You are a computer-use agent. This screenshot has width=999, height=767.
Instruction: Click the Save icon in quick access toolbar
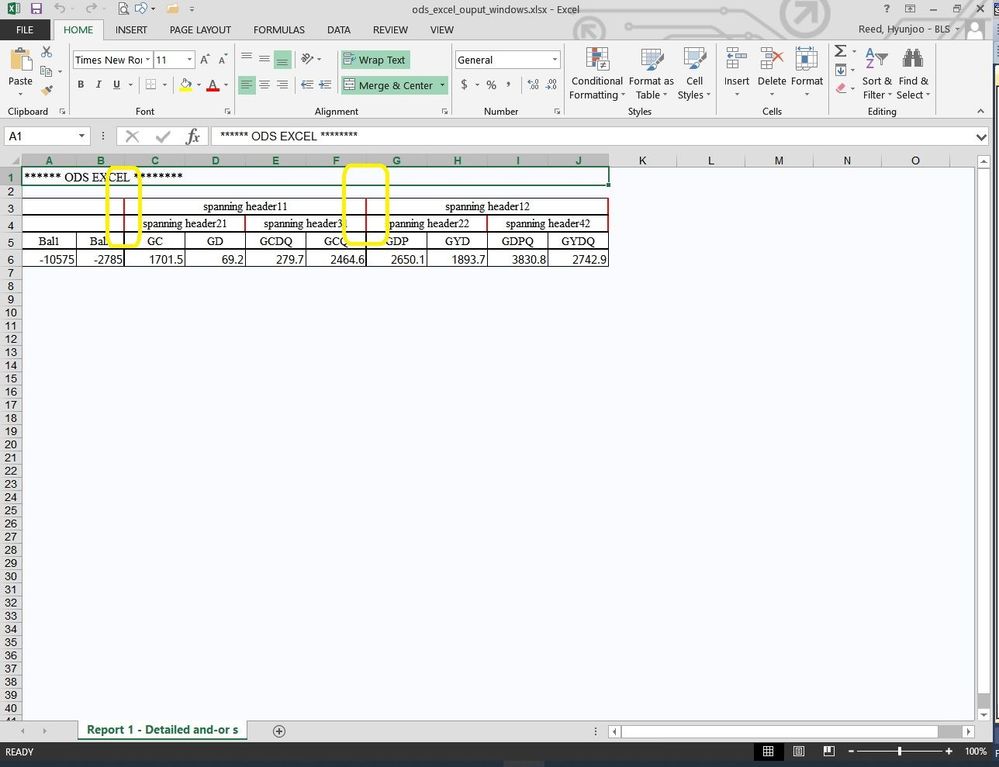pos(36,9)
